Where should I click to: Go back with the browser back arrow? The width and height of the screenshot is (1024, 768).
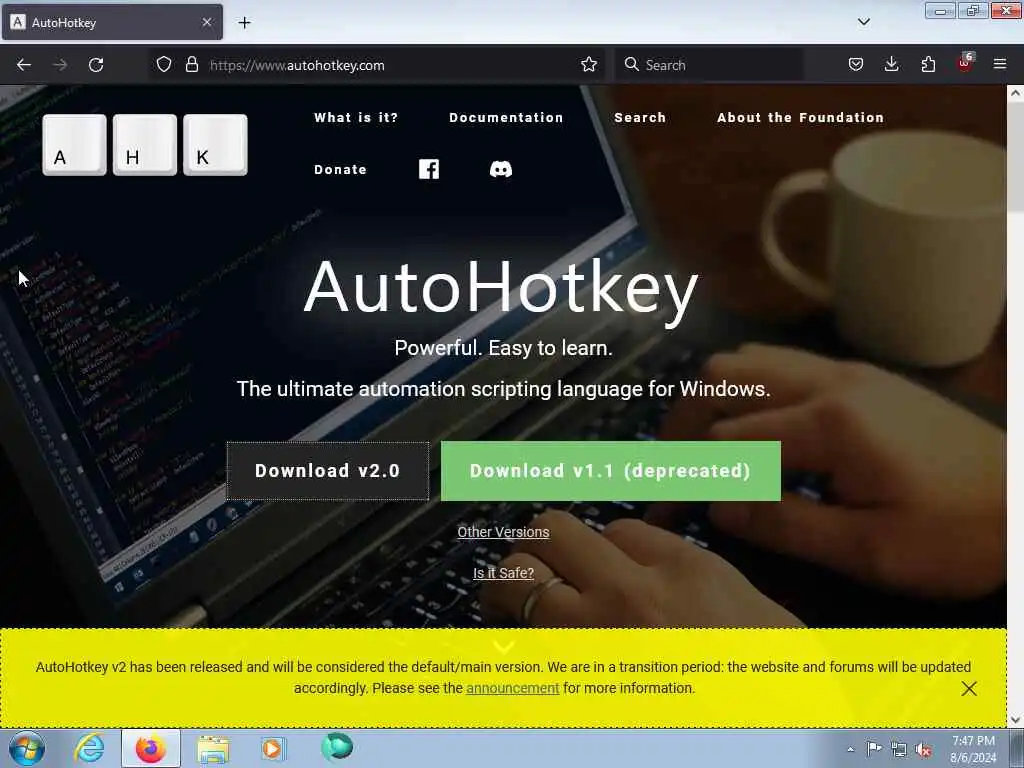[24, 65]
